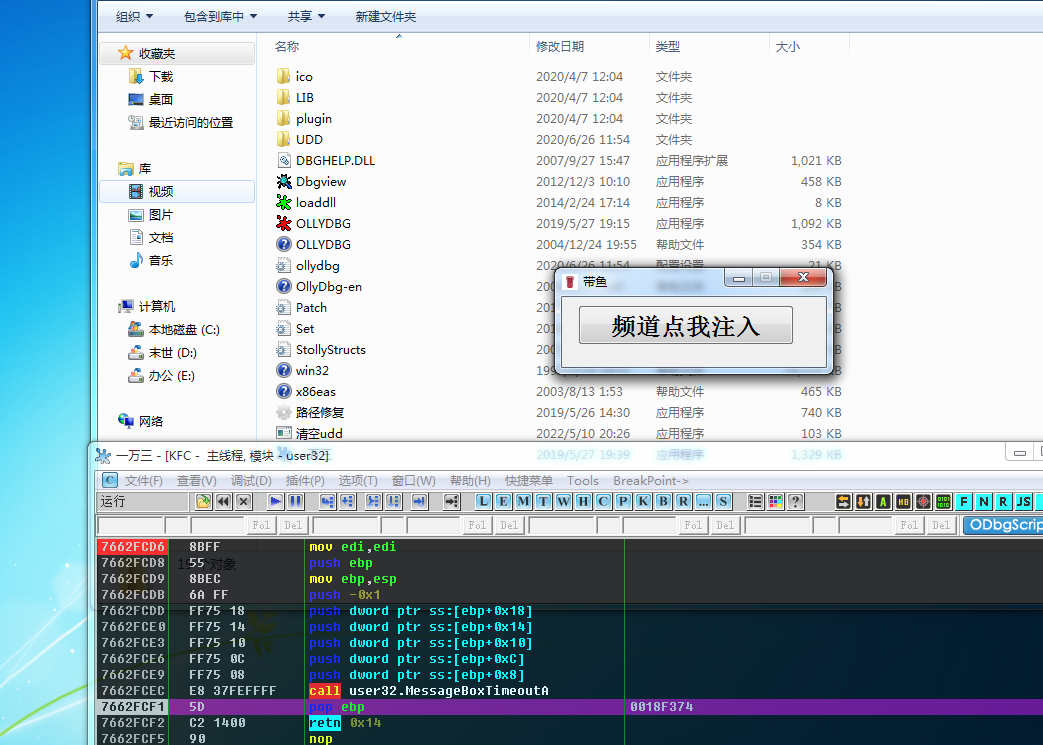Open 插件(P) menu in OllyDbg
This screenshot has height=745, width=1043.
tap(305, 480)
